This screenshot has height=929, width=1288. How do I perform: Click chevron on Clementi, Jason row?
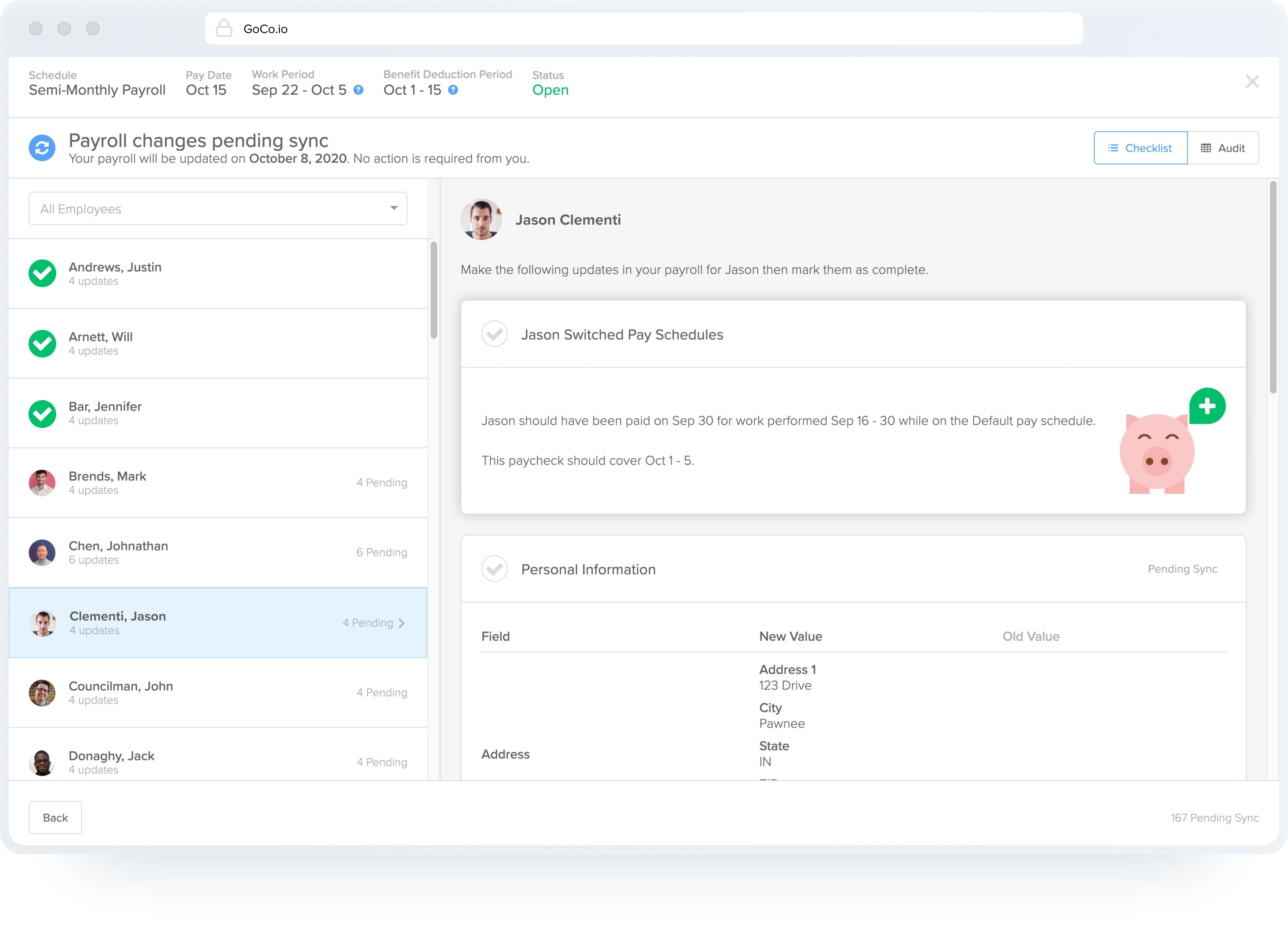tap(402, 623)
